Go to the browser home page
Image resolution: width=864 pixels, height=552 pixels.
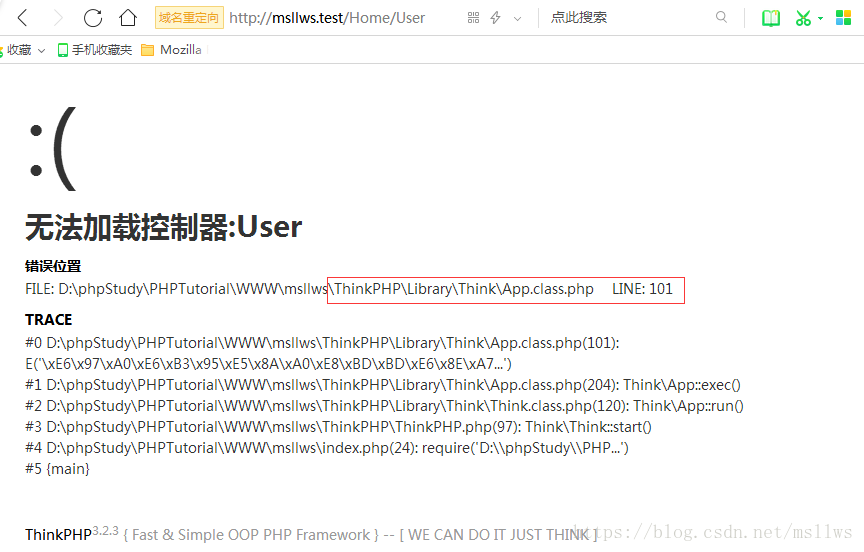[128, 18]
